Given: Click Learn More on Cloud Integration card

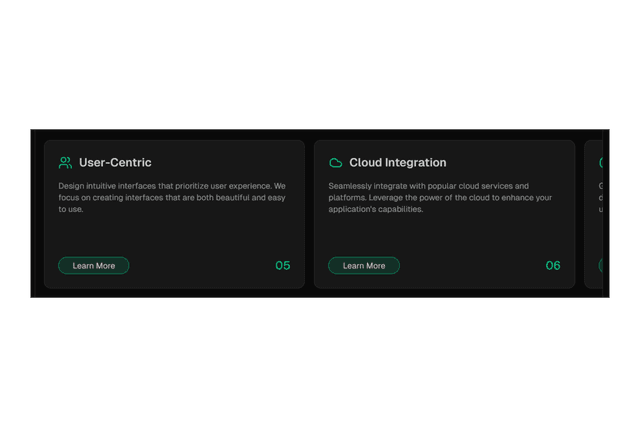Looking at the screenshot, I should click(x=364, y=266).
